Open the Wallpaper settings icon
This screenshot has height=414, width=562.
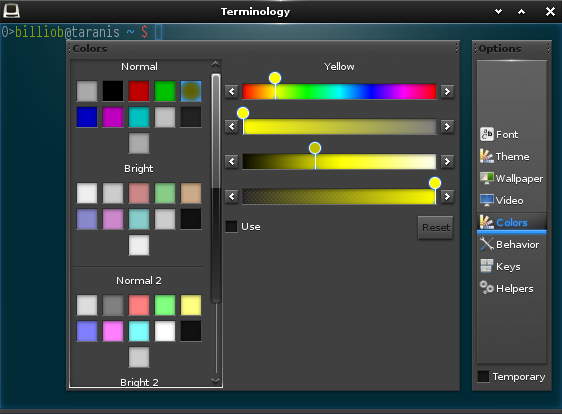pyautogui.click(x=486, y=179)
